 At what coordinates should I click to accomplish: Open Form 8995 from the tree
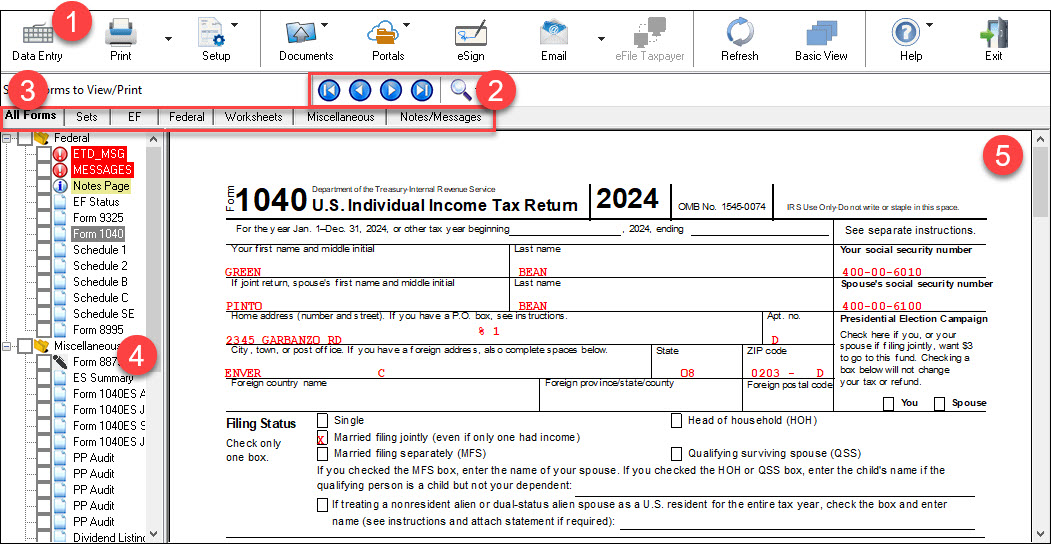tap(98, 330)
